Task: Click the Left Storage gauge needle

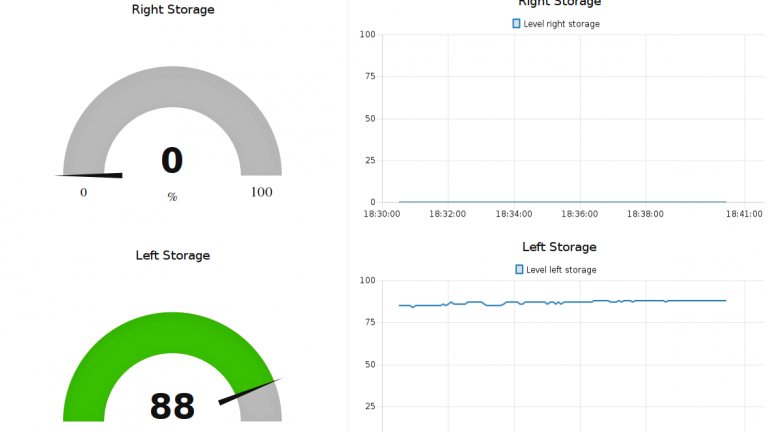Action: [250, 390]
